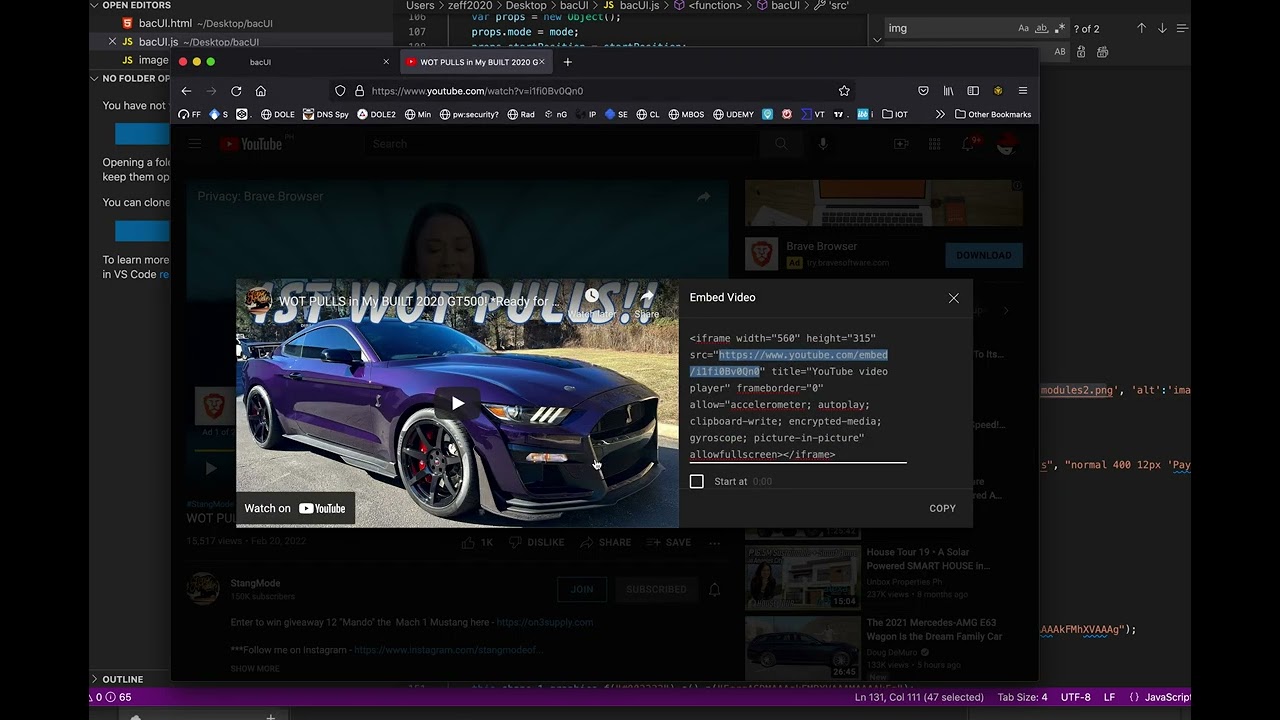This screenshot has width=1280, height=720.
Task: Open the DNS Spy bookmark
Action: point(326,115)
